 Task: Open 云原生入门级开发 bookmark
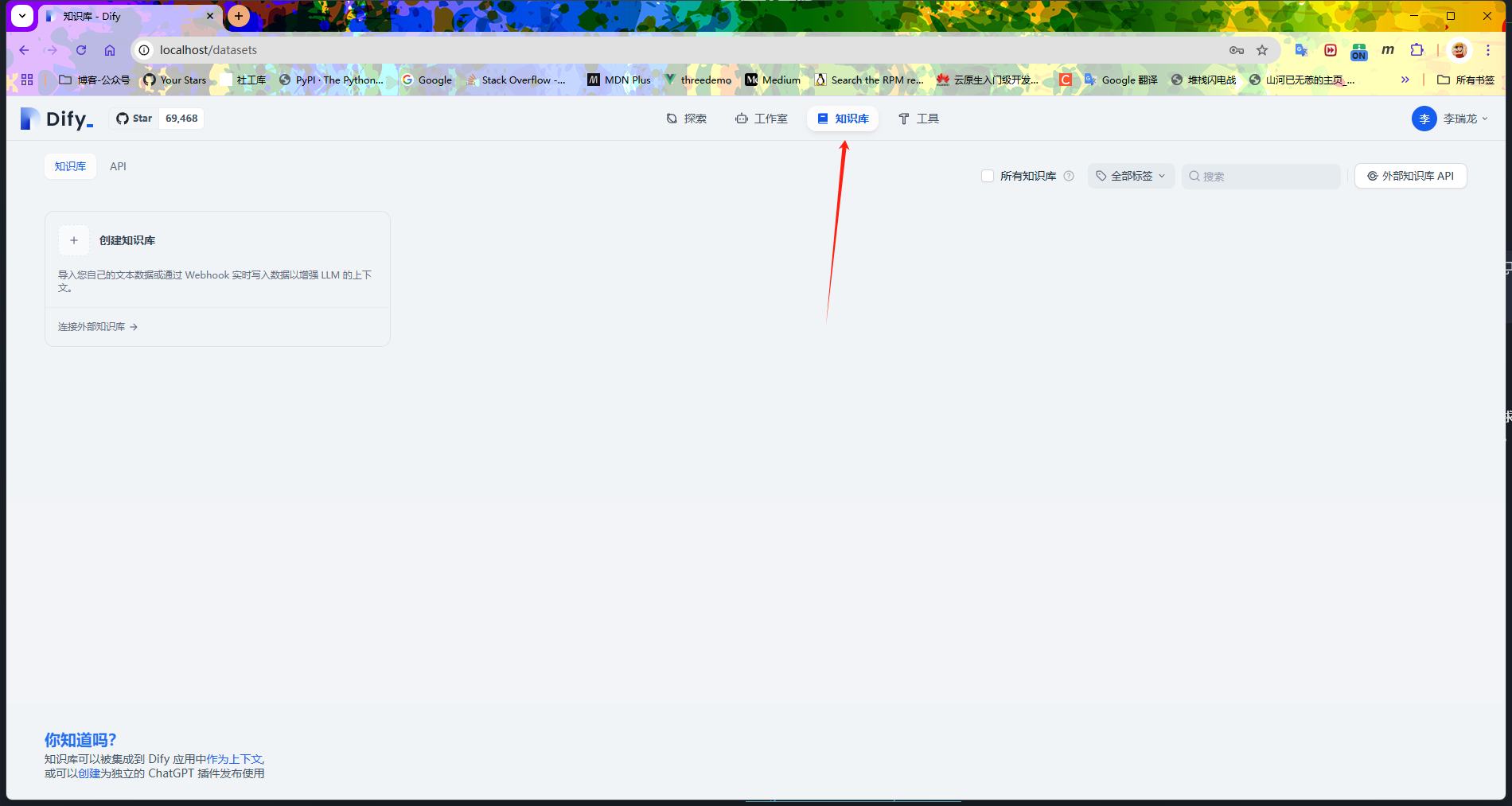point(988,80)
